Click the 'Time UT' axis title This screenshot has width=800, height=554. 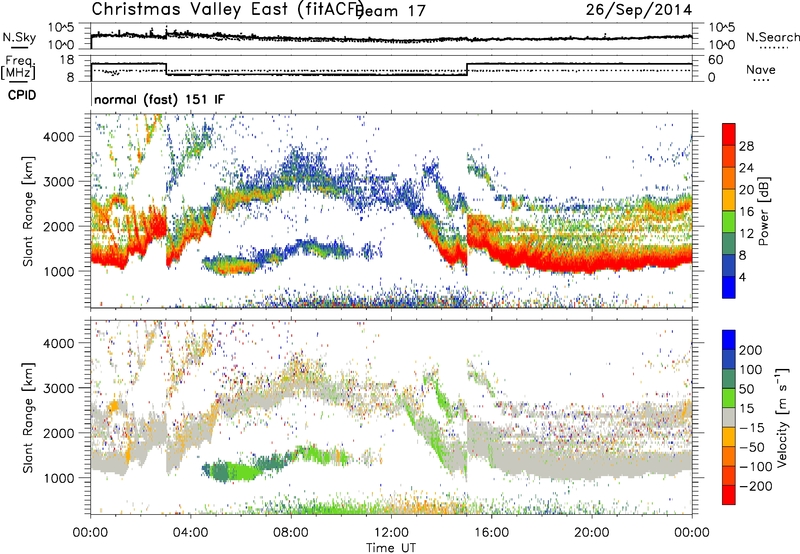click(x=391, y=548)
